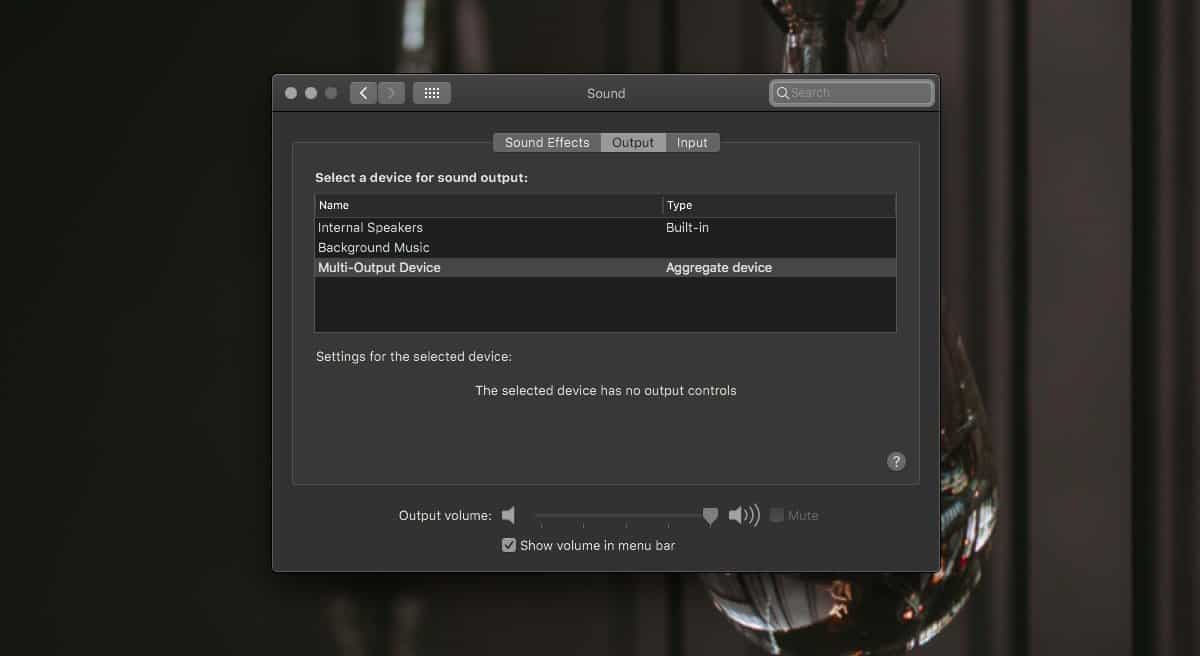Navigate back using the left arrow
1200x656 pixels.
(x=363, y=92)
